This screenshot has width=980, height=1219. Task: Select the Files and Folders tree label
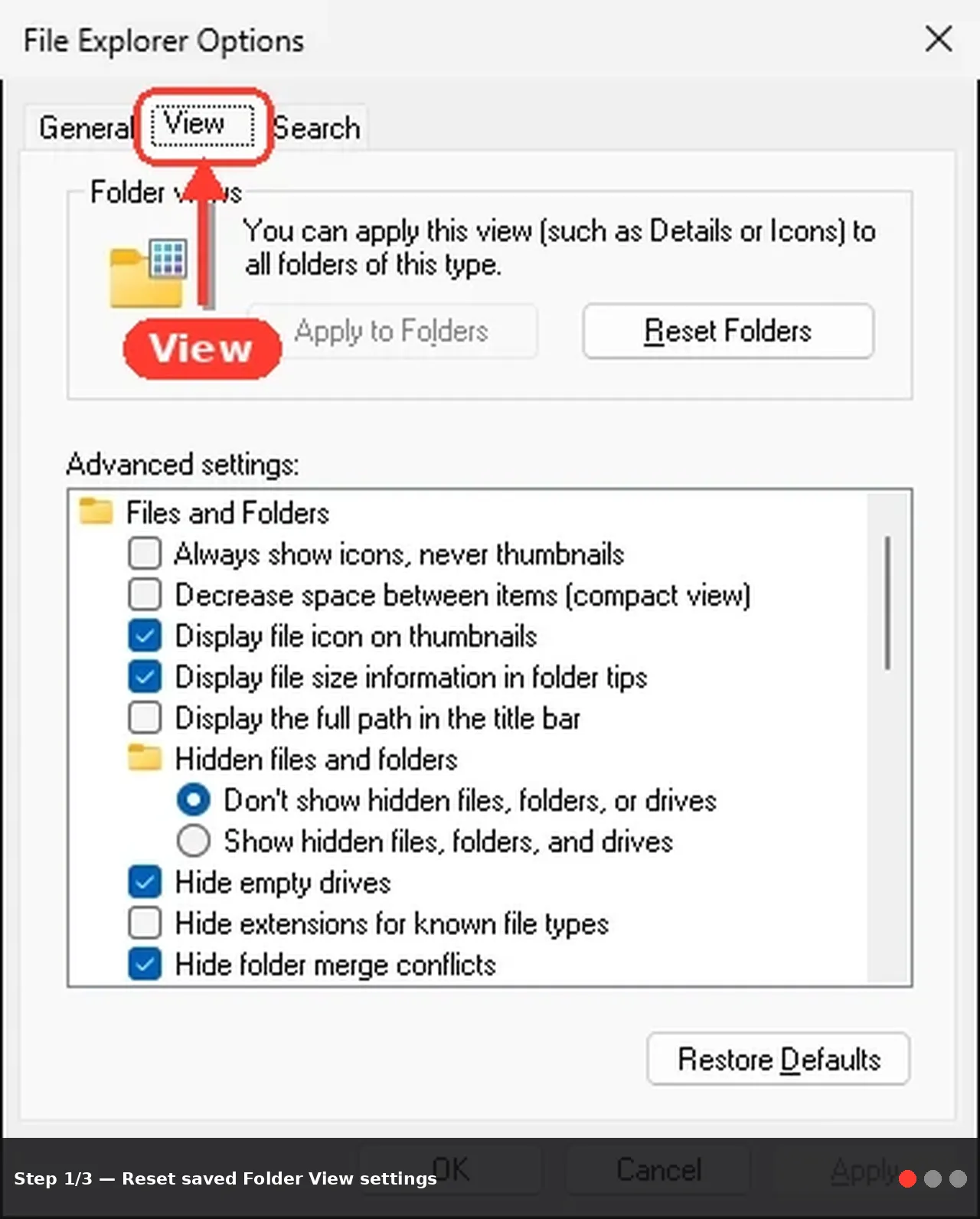point(227,512)
